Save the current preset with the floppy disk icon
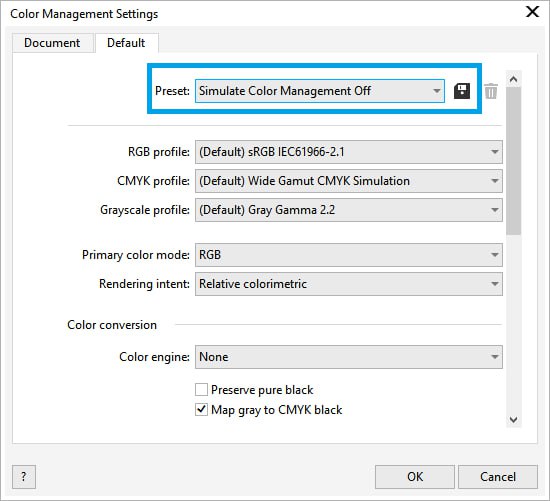 click(x=462, y=91)
